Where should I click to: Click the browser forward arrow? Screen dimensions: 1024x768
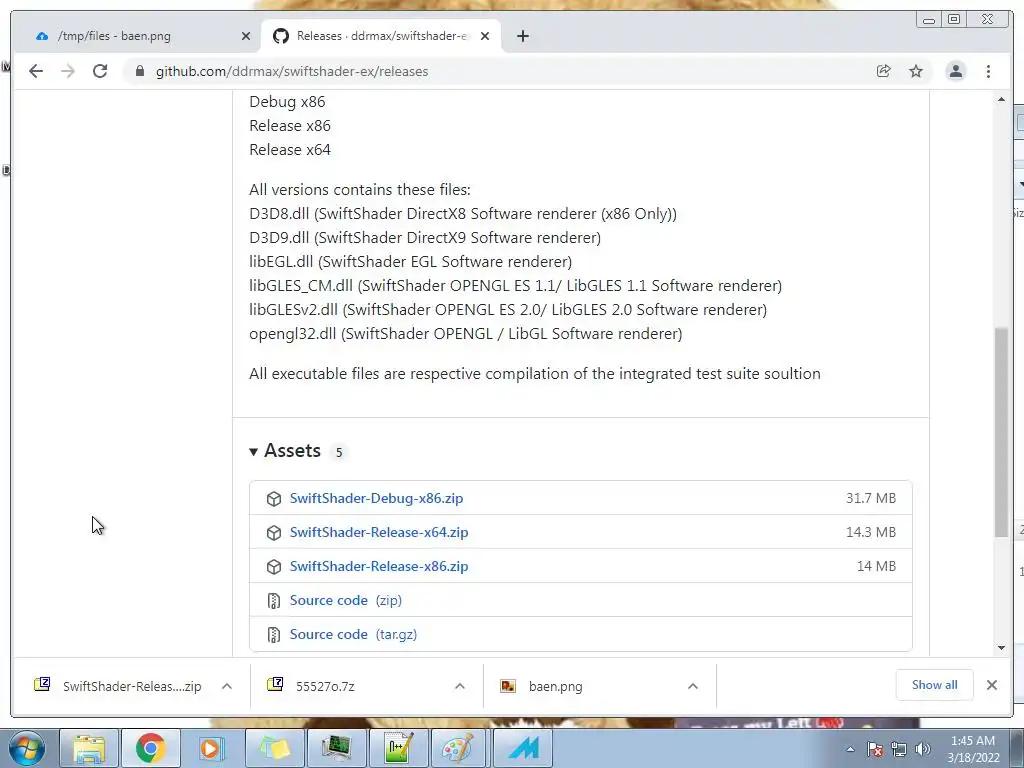[x=68, y=71]
